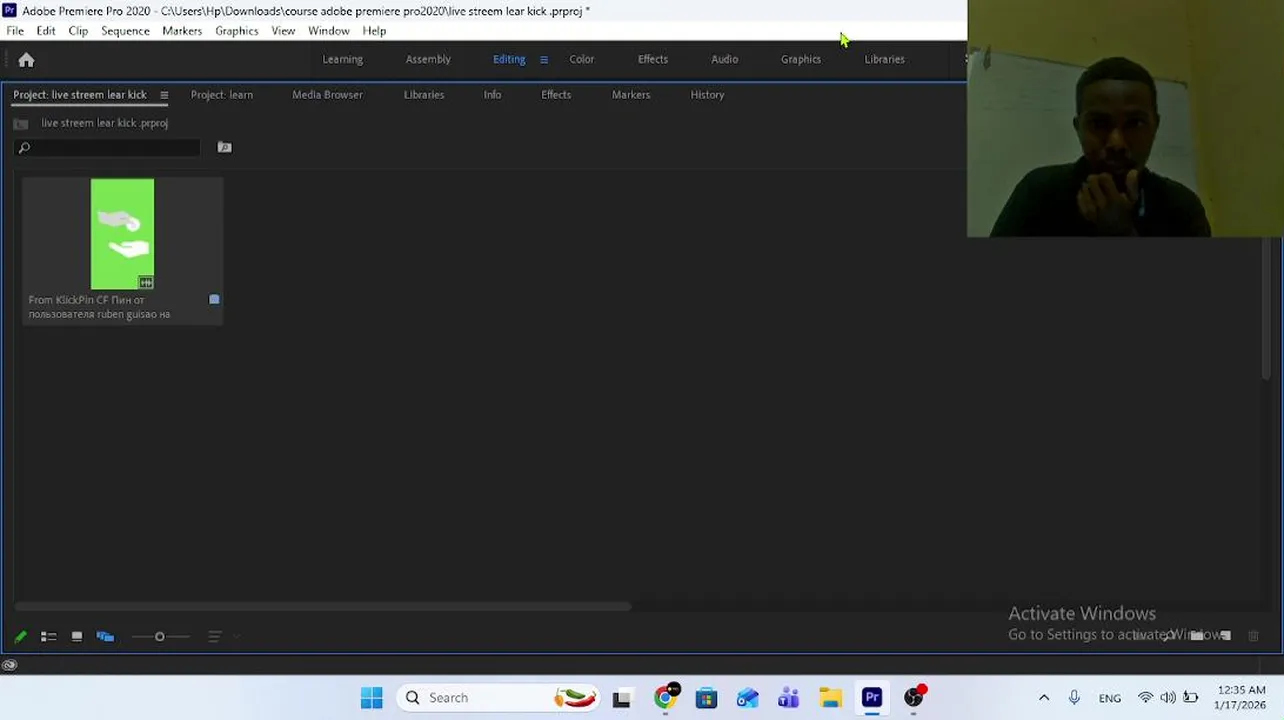Open the Info panel tab
Image resolution: width=1284 pixels, height=720 pixels.
click(492, 95)
